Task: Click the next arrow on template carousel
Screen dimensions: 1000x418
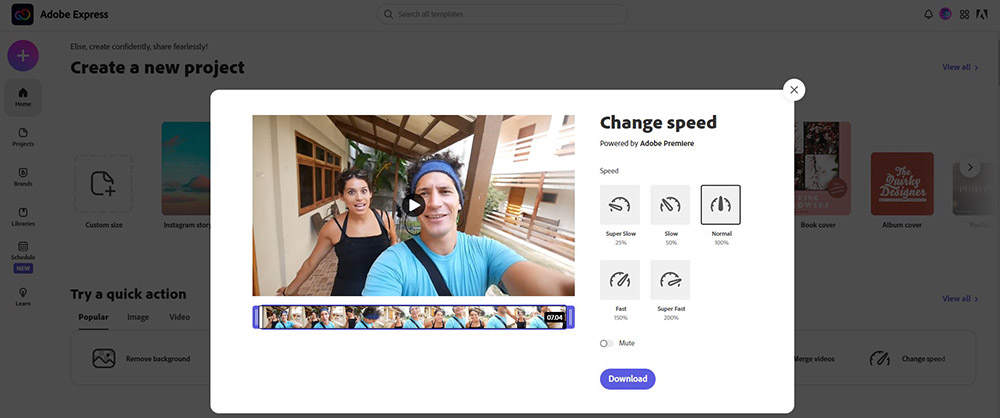Action: pyautogui.click(x=970, y=168)
